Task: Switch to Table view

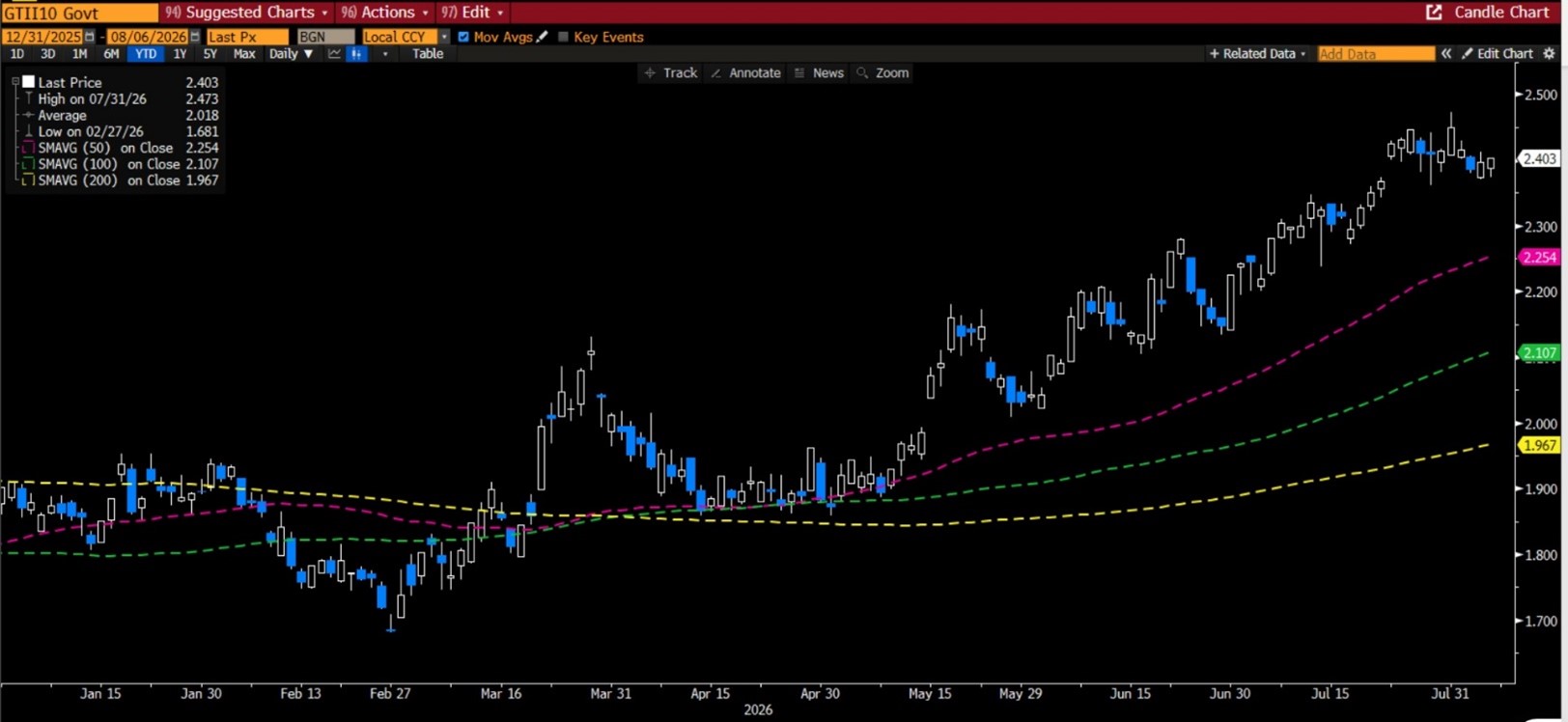Action: click(428, 54)
